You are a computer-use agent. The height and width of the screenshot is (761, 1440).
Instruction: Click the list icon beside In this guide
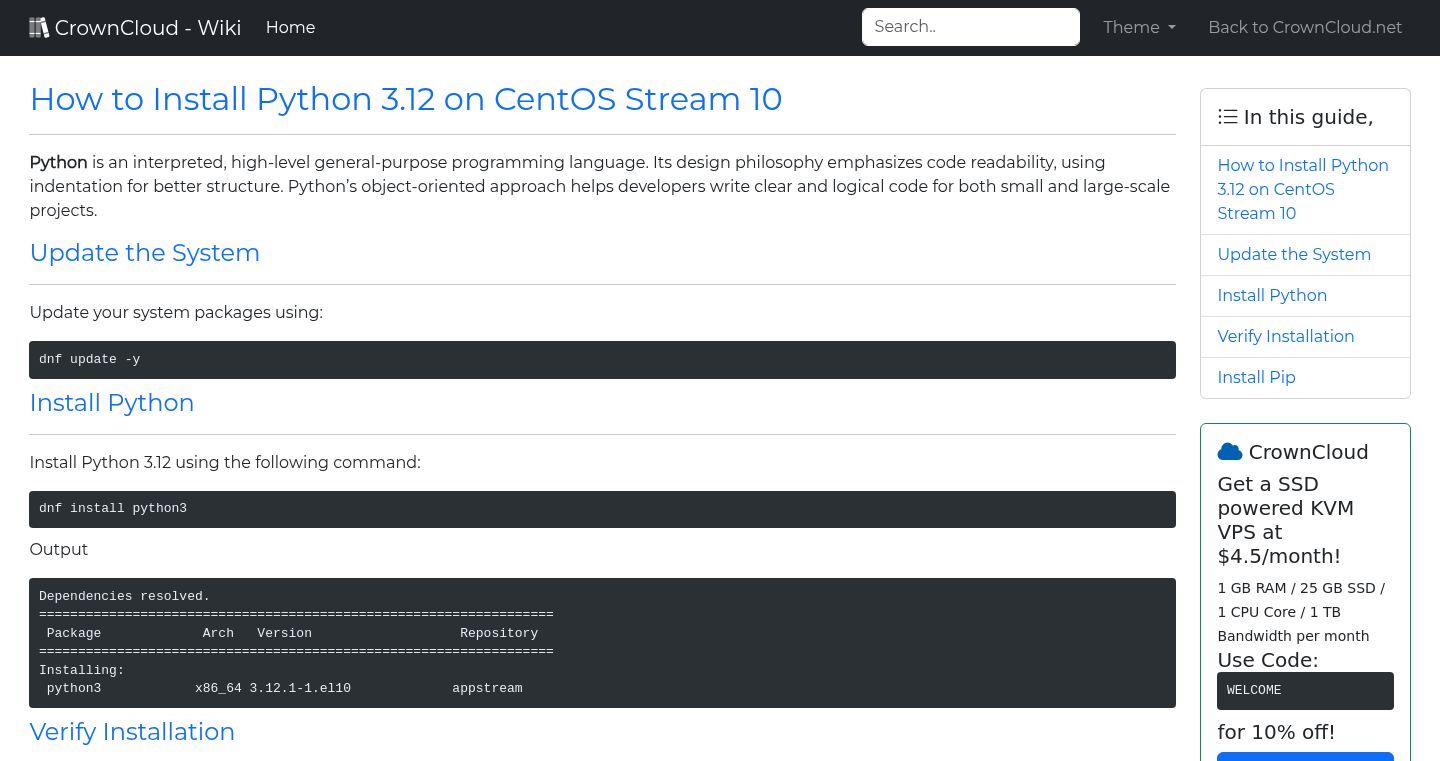click(1227, 117)
